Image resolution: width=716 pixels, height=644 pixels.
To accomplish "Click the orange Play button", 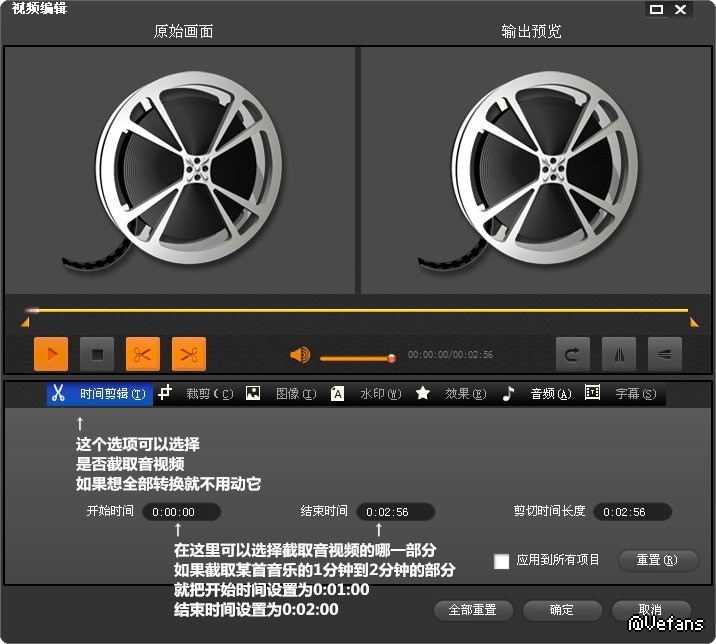I will click(51, 354).
